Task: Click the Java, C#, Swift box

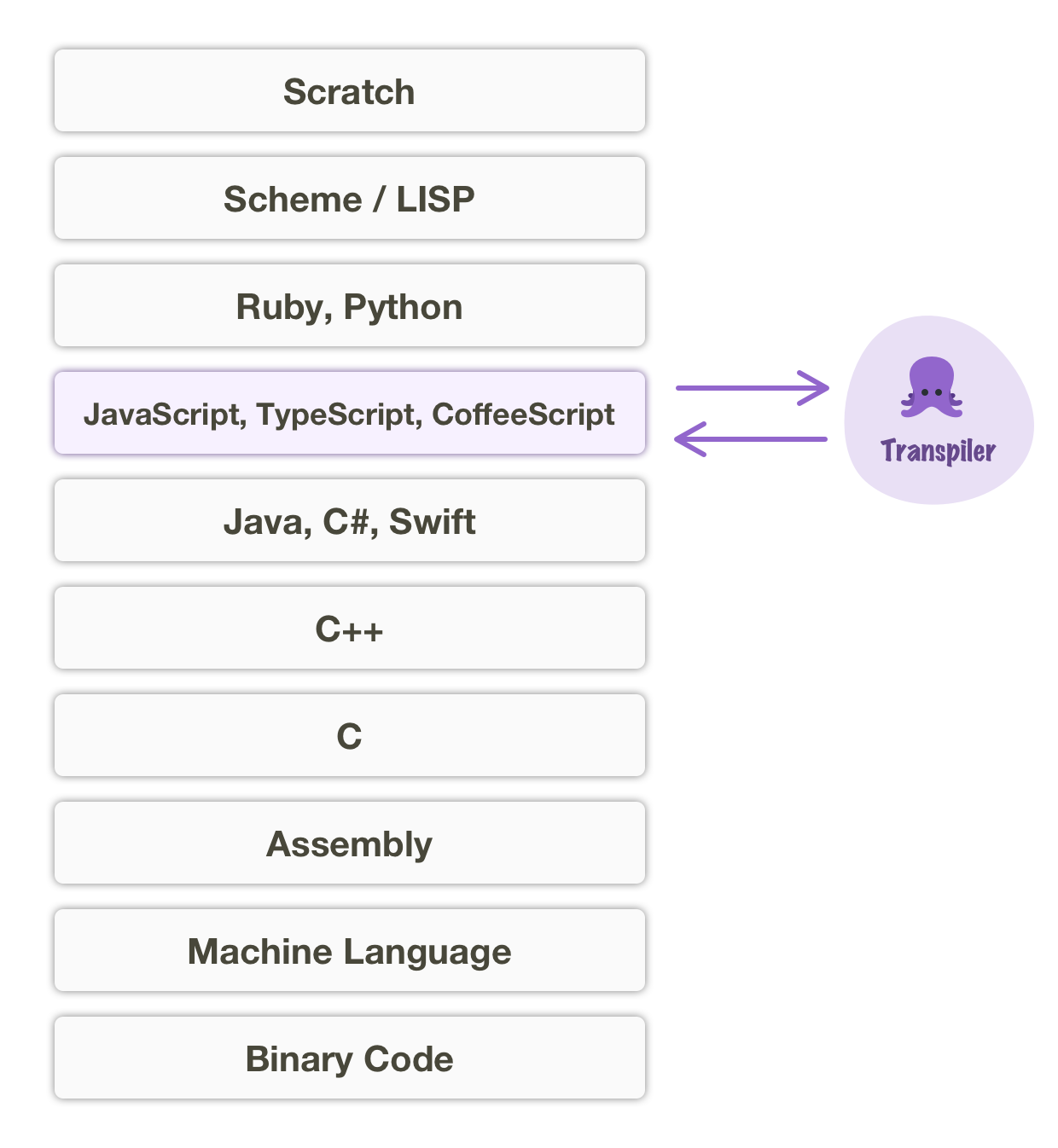Action: point(350,520)
